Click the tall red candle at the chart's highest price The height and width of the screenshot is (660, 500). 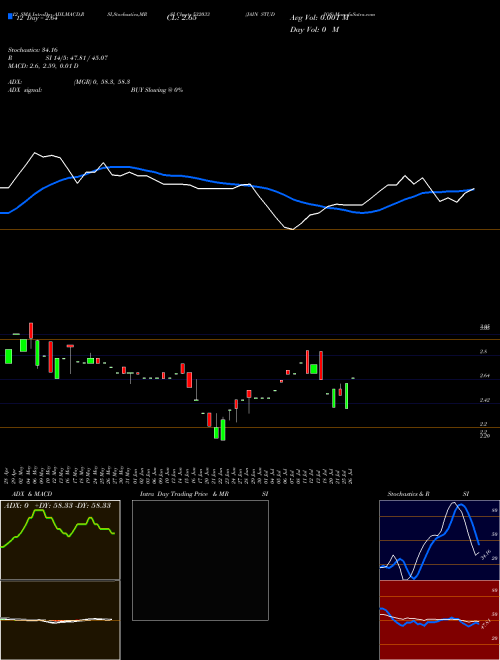(x=31, y=331)
